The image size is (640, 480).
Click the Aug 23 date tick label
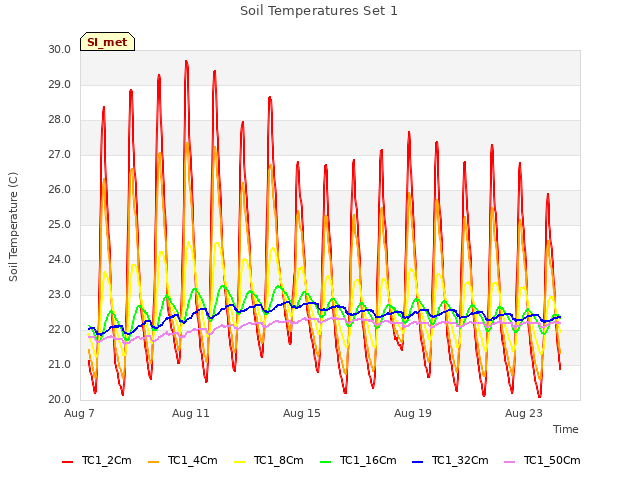tap(524, 413)
